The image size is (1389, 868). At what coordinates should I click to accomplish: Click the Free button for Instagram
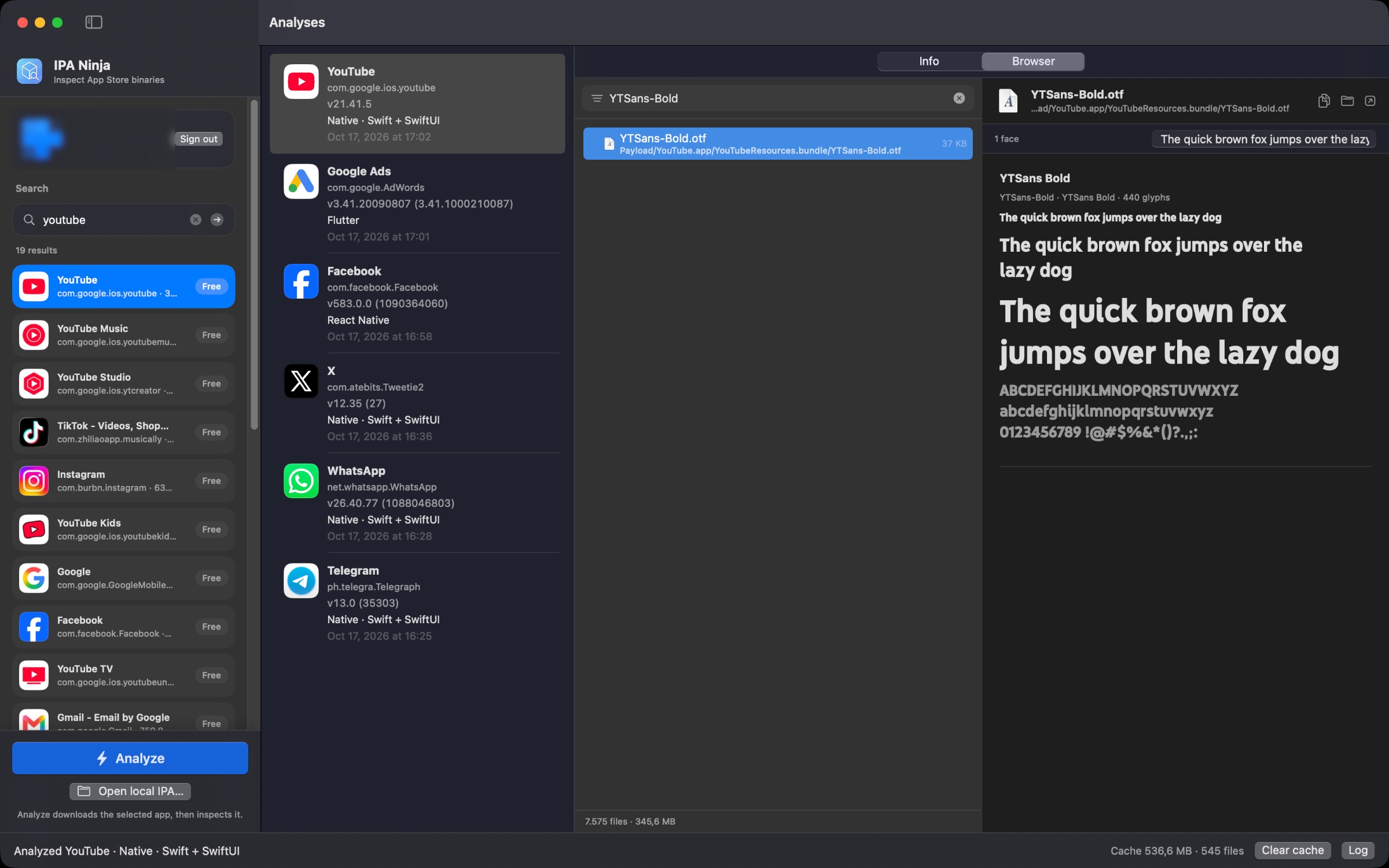211,481
